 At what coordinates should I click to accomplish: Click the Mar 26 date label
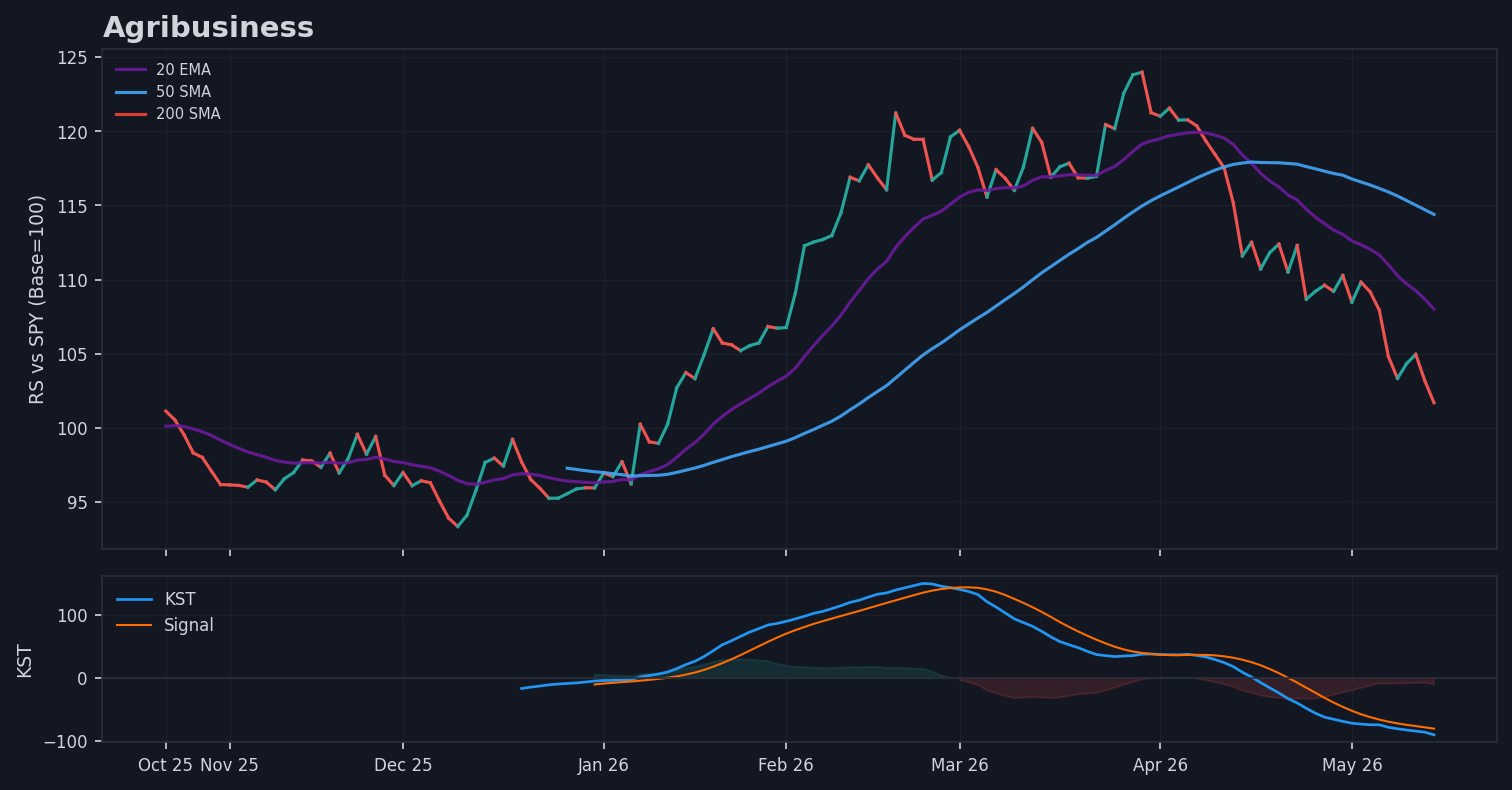pos(960,765)
